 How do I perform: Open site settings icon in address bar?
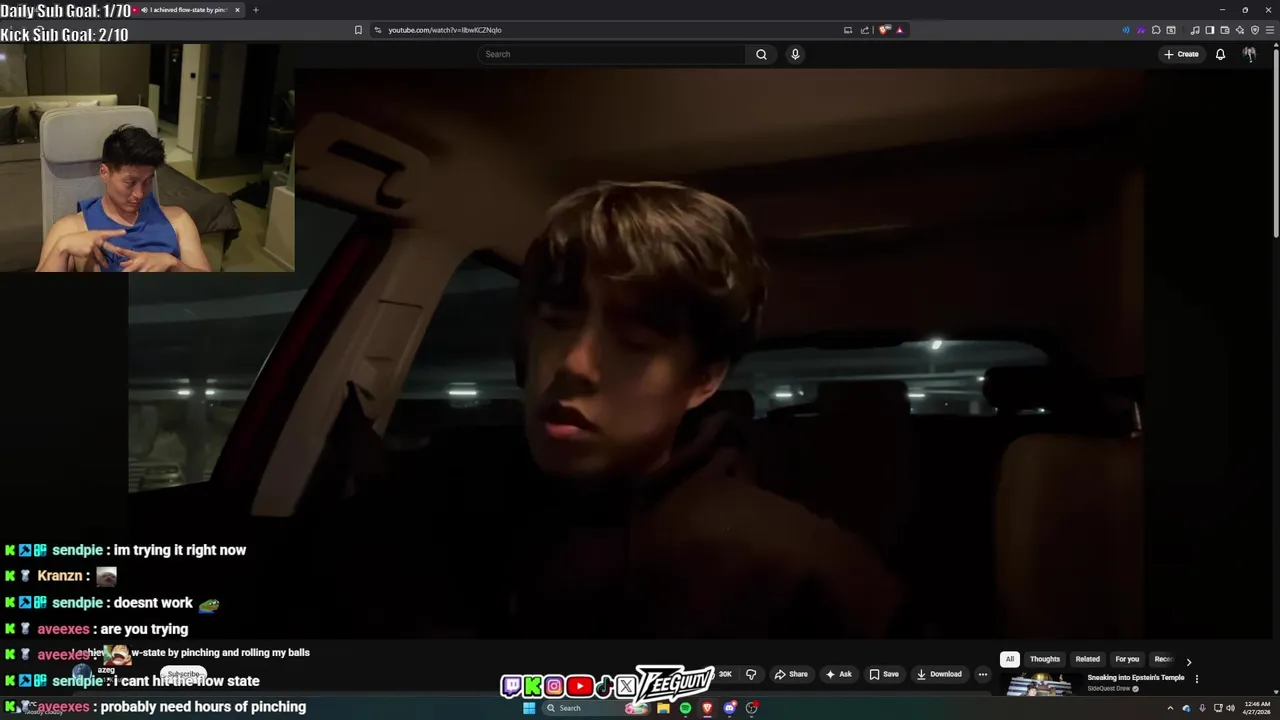[377, 30]
